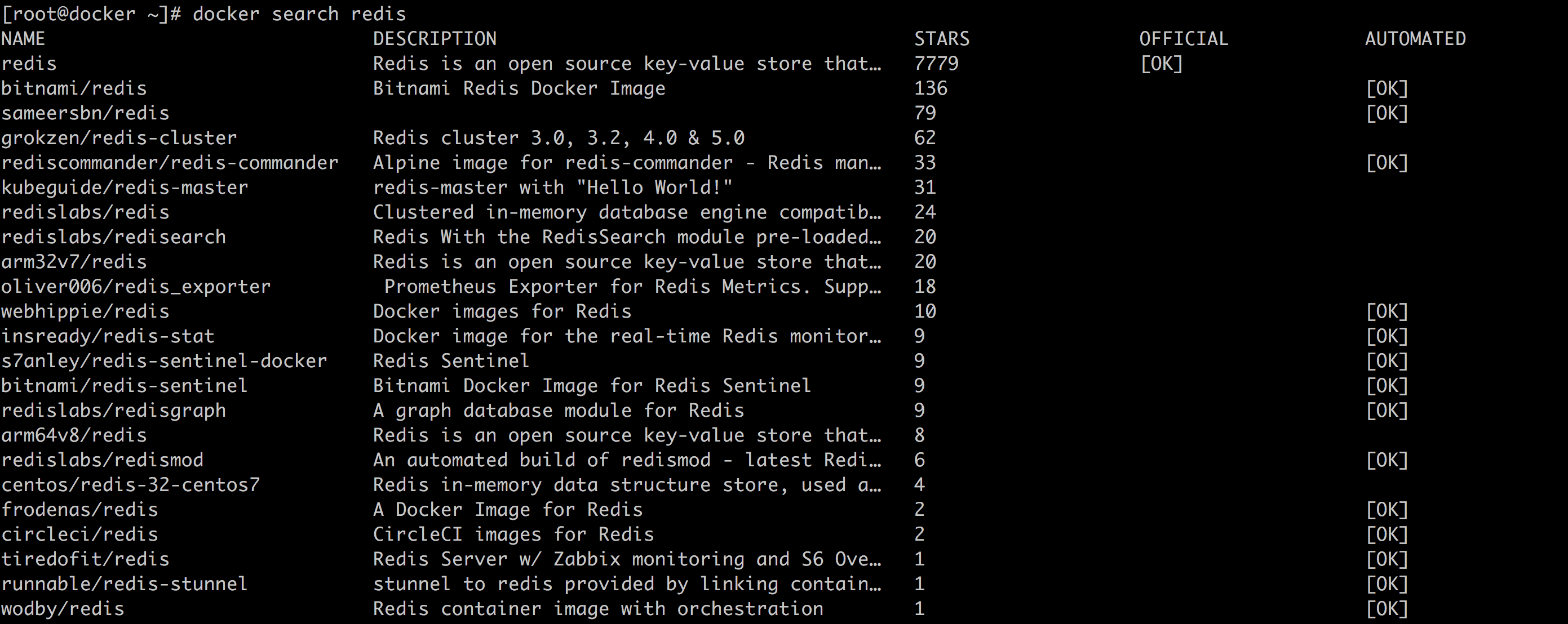The image size is (1568, 624).
Task: Click the AUTOMATED column header
Action: pos(1415,39)
